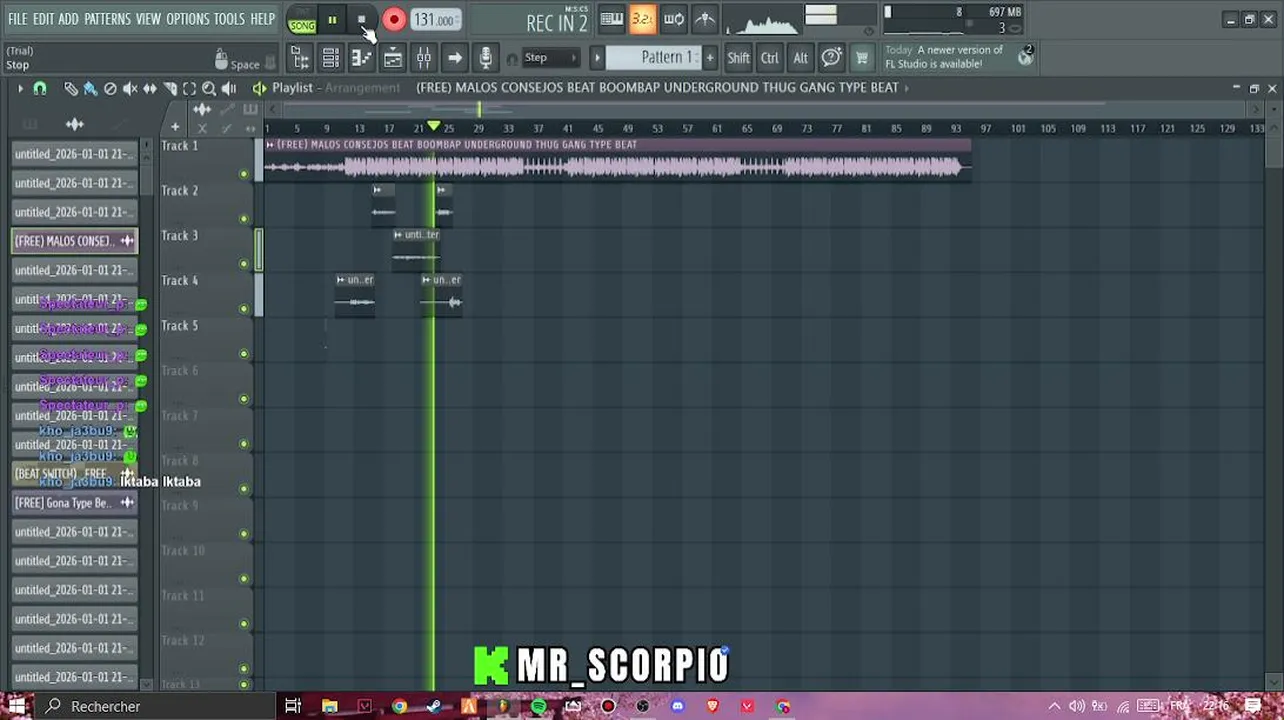Click the microphone recording icon
1284x720 pixels.
[485, 58]
